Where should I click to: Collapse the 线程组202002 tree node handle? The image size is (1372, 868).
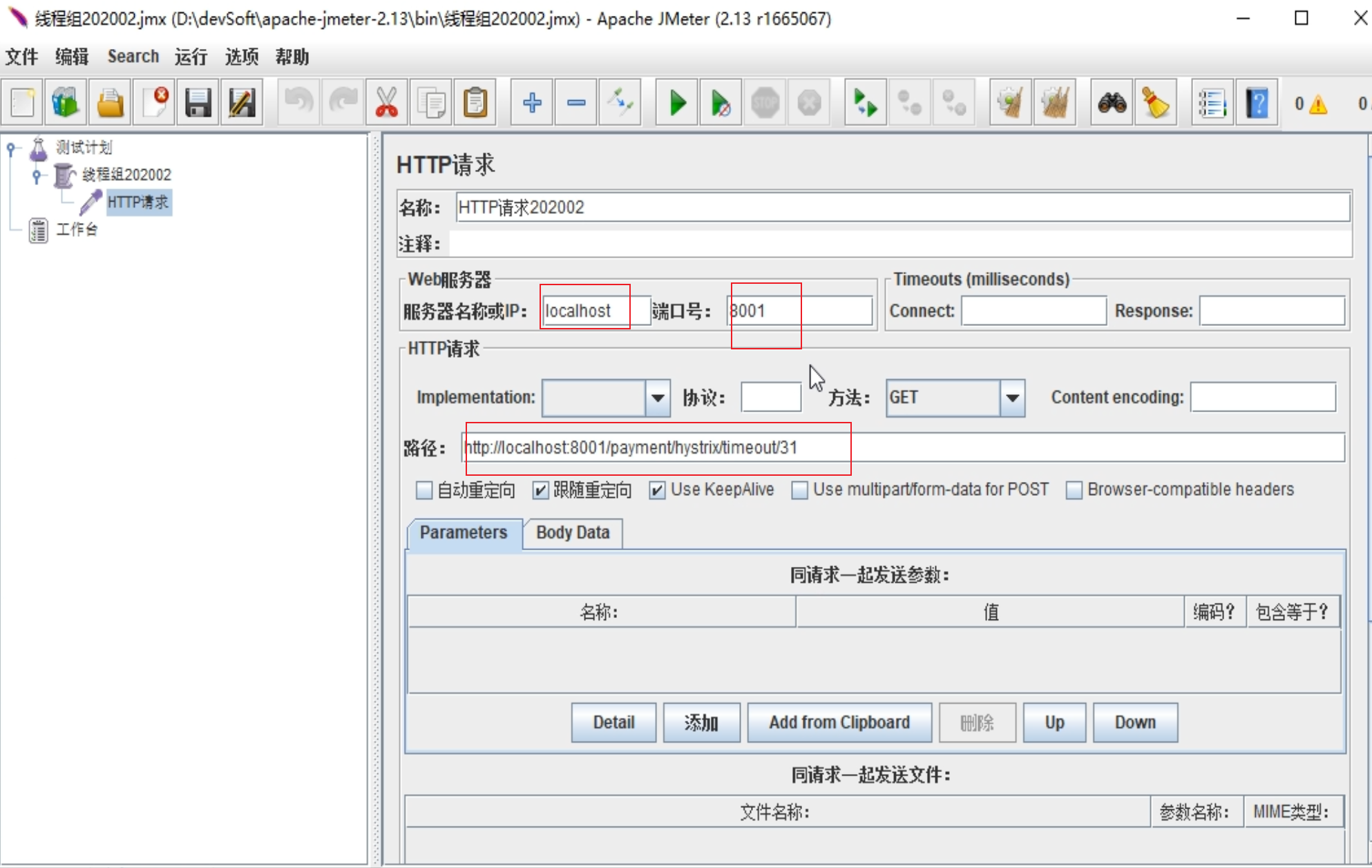[37, 175]
